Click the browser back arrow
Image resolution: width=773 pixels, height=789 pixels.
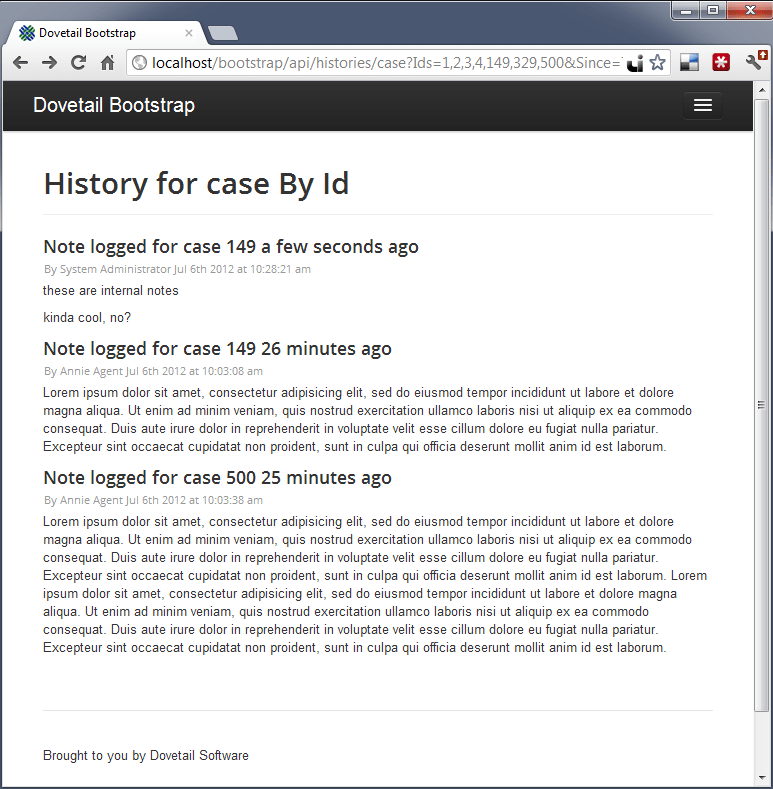(x=20, y=63)
